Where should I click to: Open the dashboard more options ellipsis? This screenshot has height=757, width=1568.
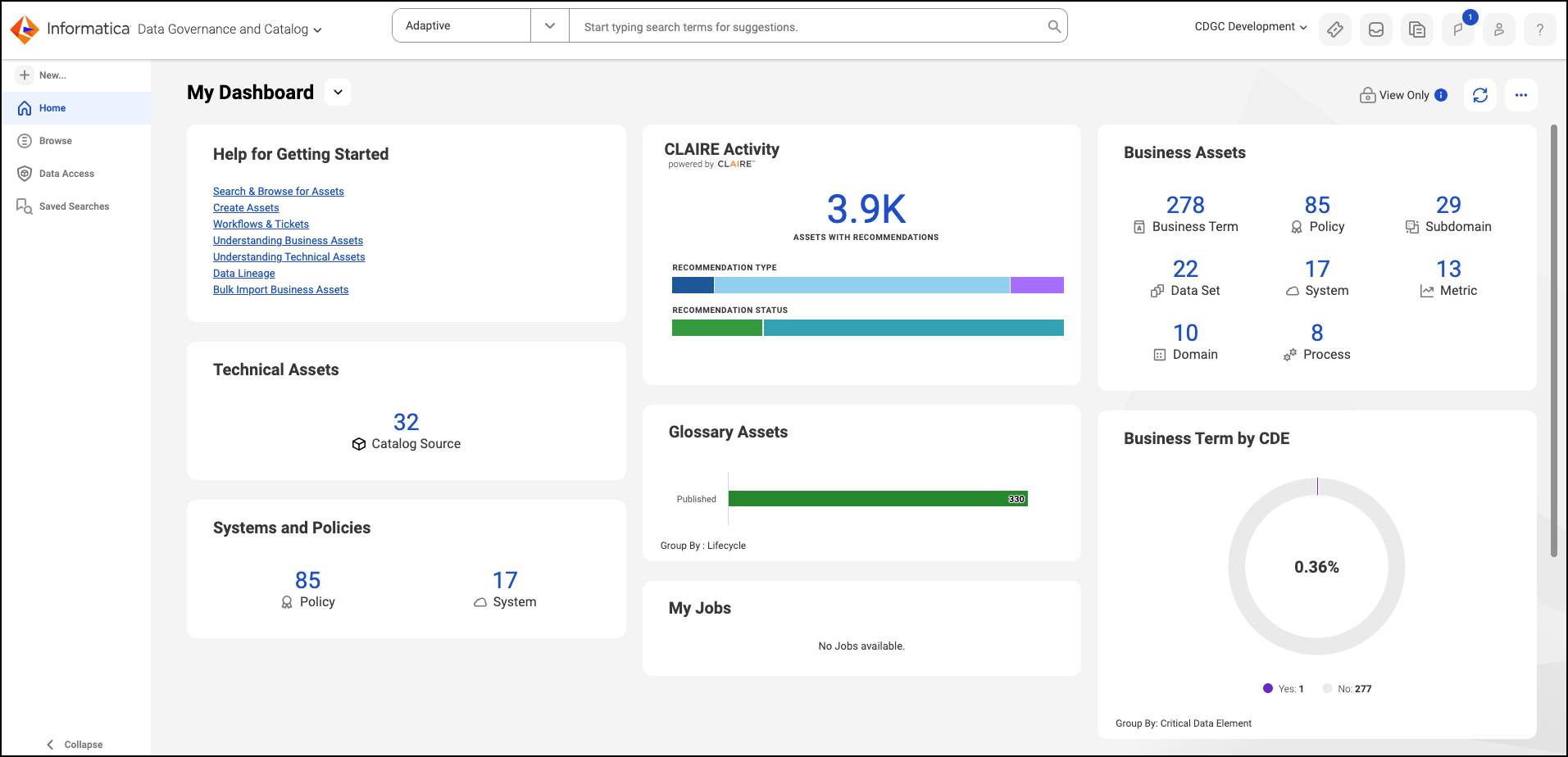point(1521,95)
